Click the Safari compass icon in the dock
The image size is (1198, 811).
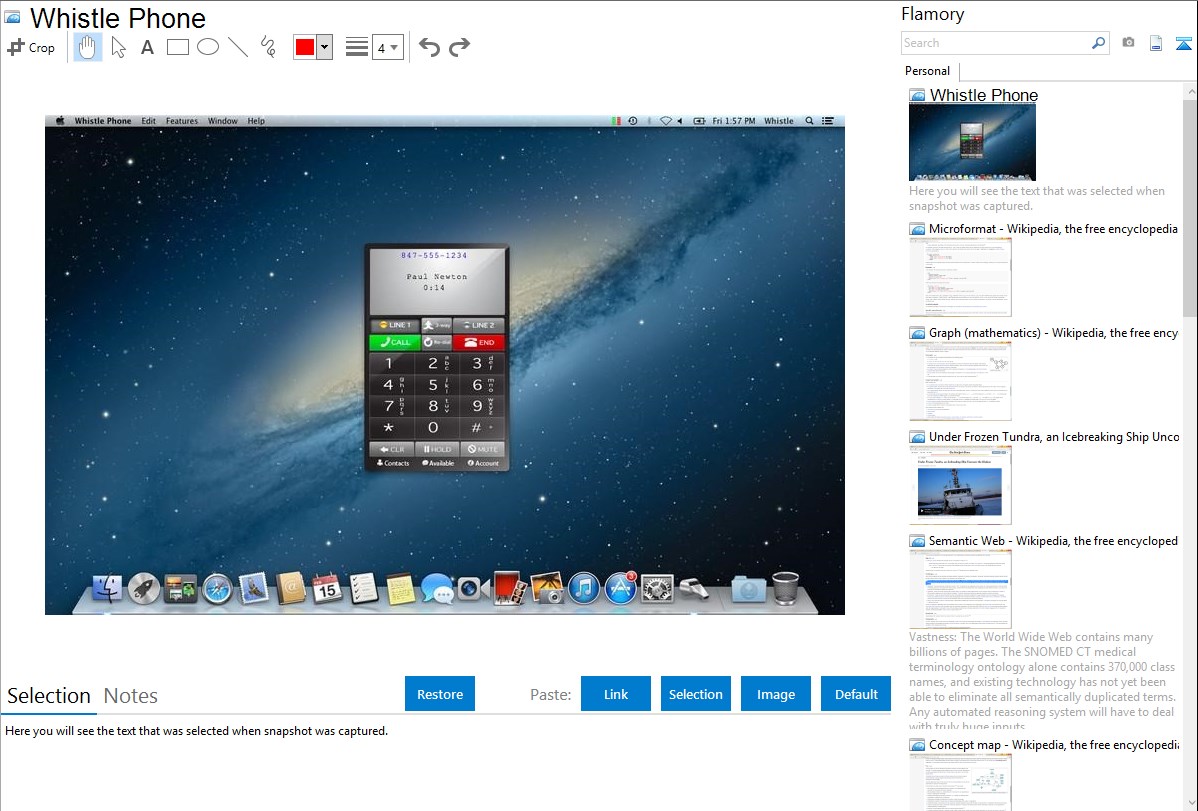(x=217, y=589)
